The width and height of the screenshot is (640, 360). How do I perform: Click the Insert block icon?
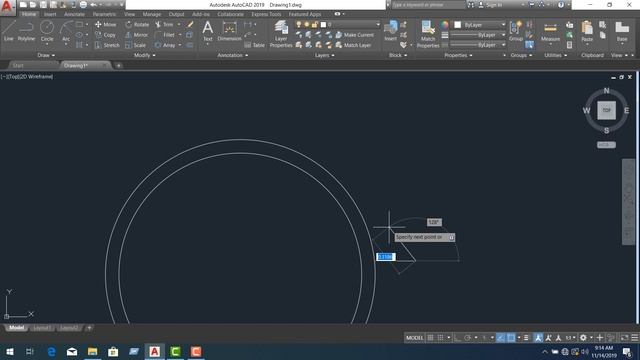coord(391,31)
